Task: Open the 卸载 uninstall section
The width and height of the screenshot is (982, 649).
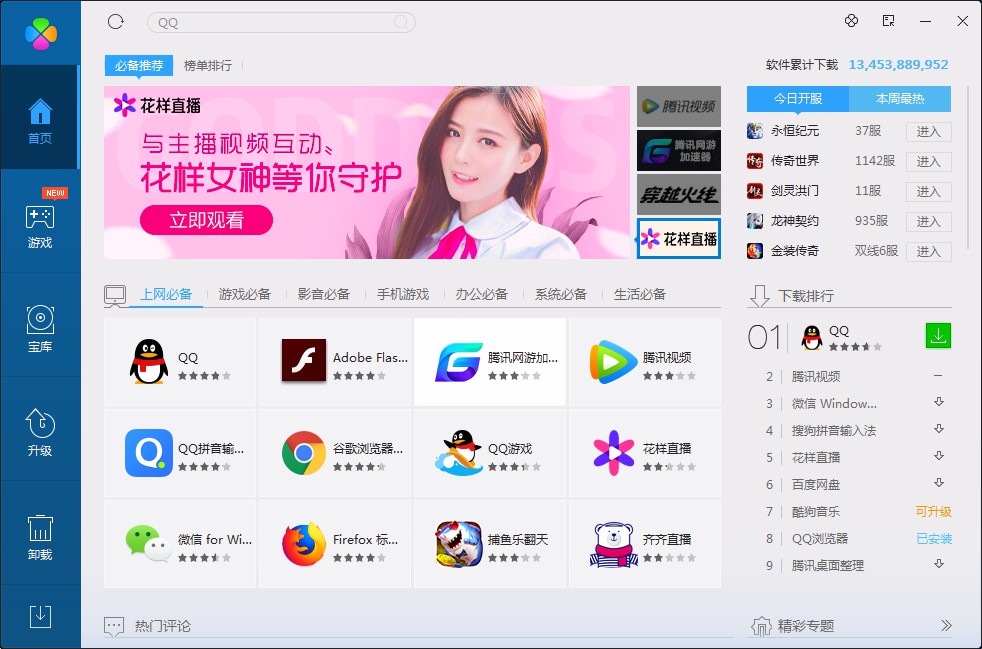Action: 40,534
